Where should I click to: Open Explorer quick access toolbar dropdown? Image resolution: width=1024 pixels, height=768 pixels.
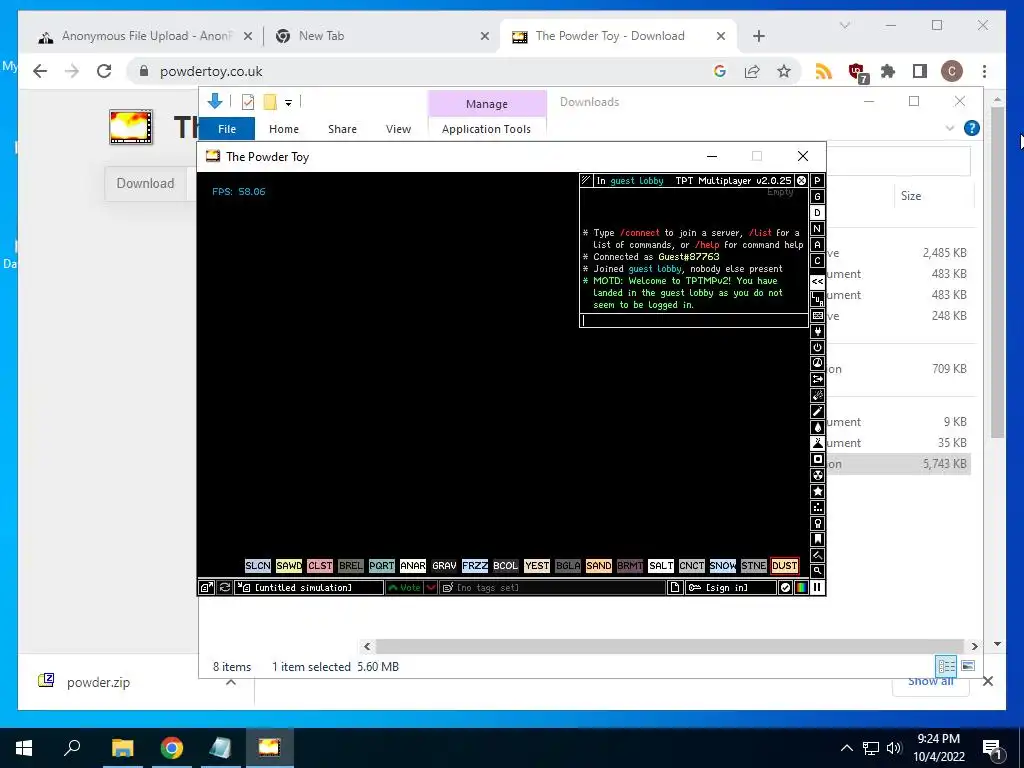coord(288,102)
